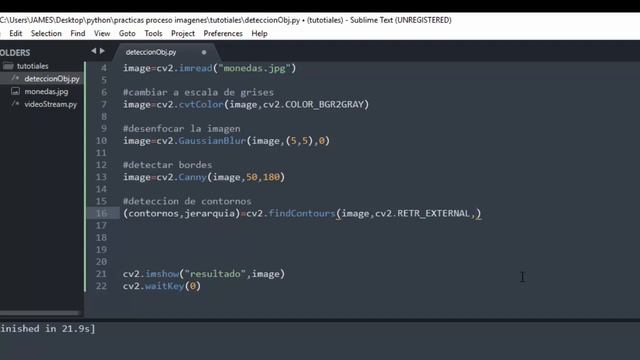Switch to the deteccionObj.py tab
Viewport: 640px width, 360px height.
click(x=151, y=52)
